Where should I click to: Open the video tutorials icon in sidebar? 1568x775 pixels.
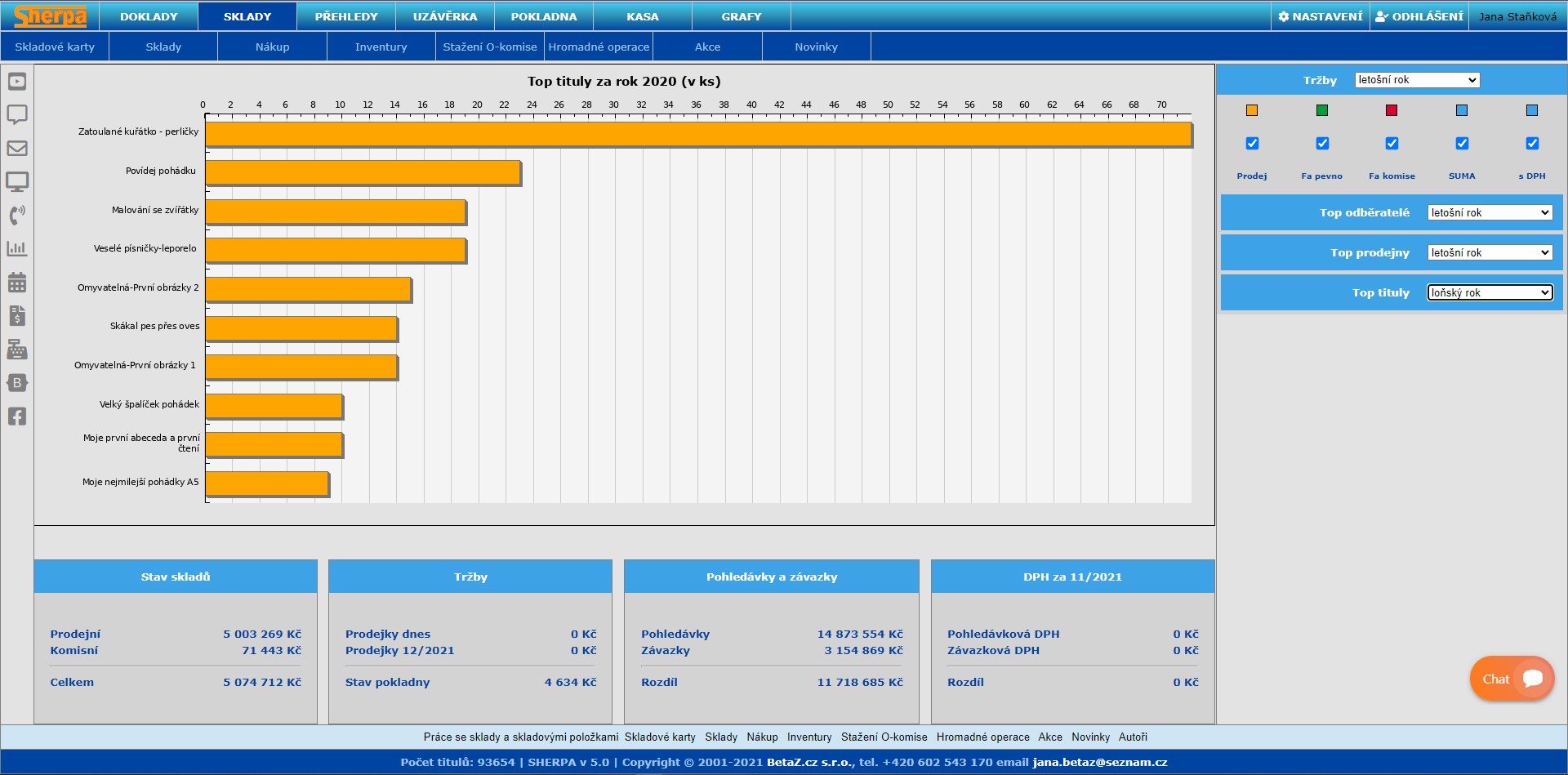point(17,82)
